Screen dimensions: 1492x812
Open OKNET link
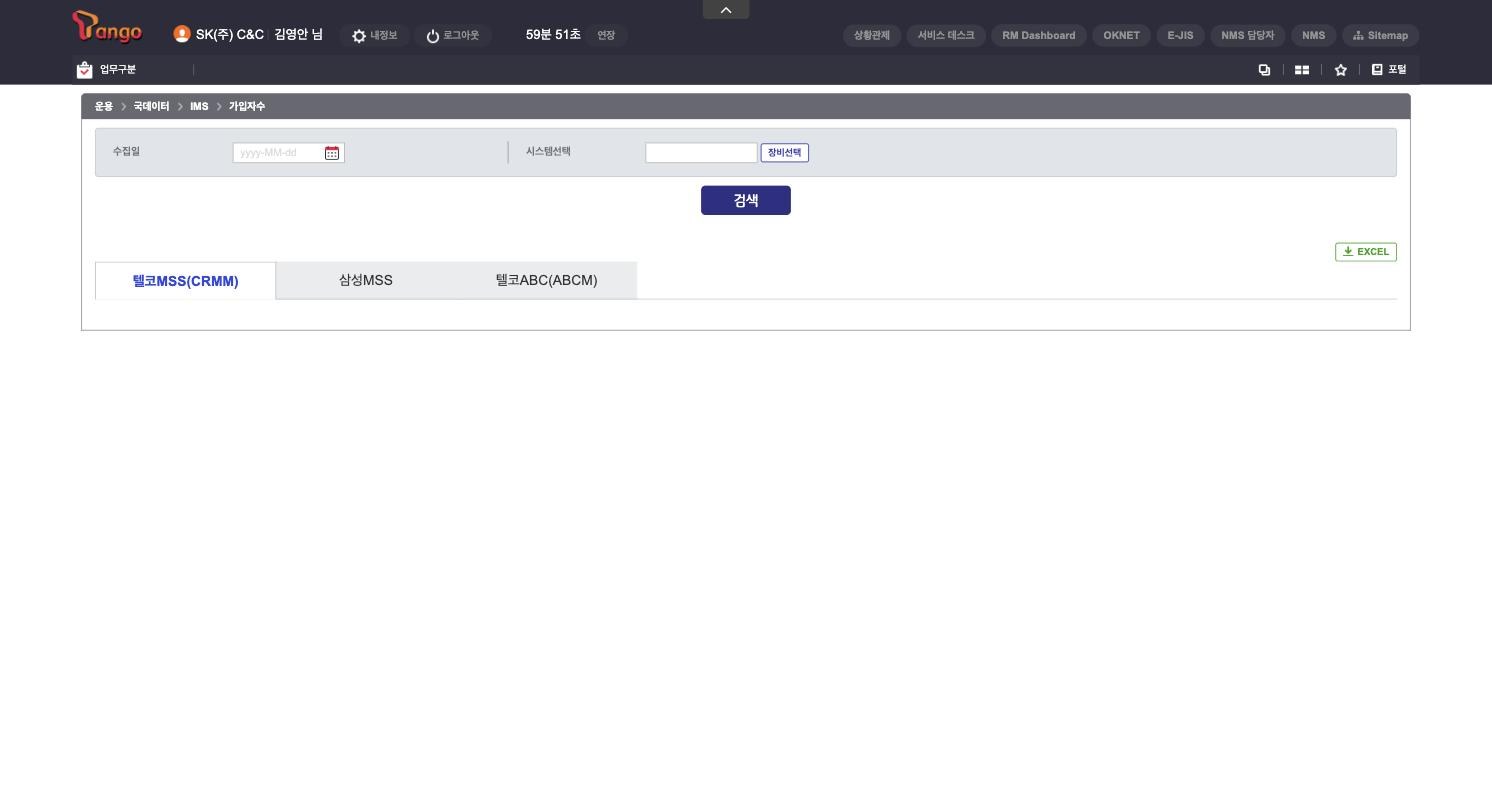(1121, 35)
